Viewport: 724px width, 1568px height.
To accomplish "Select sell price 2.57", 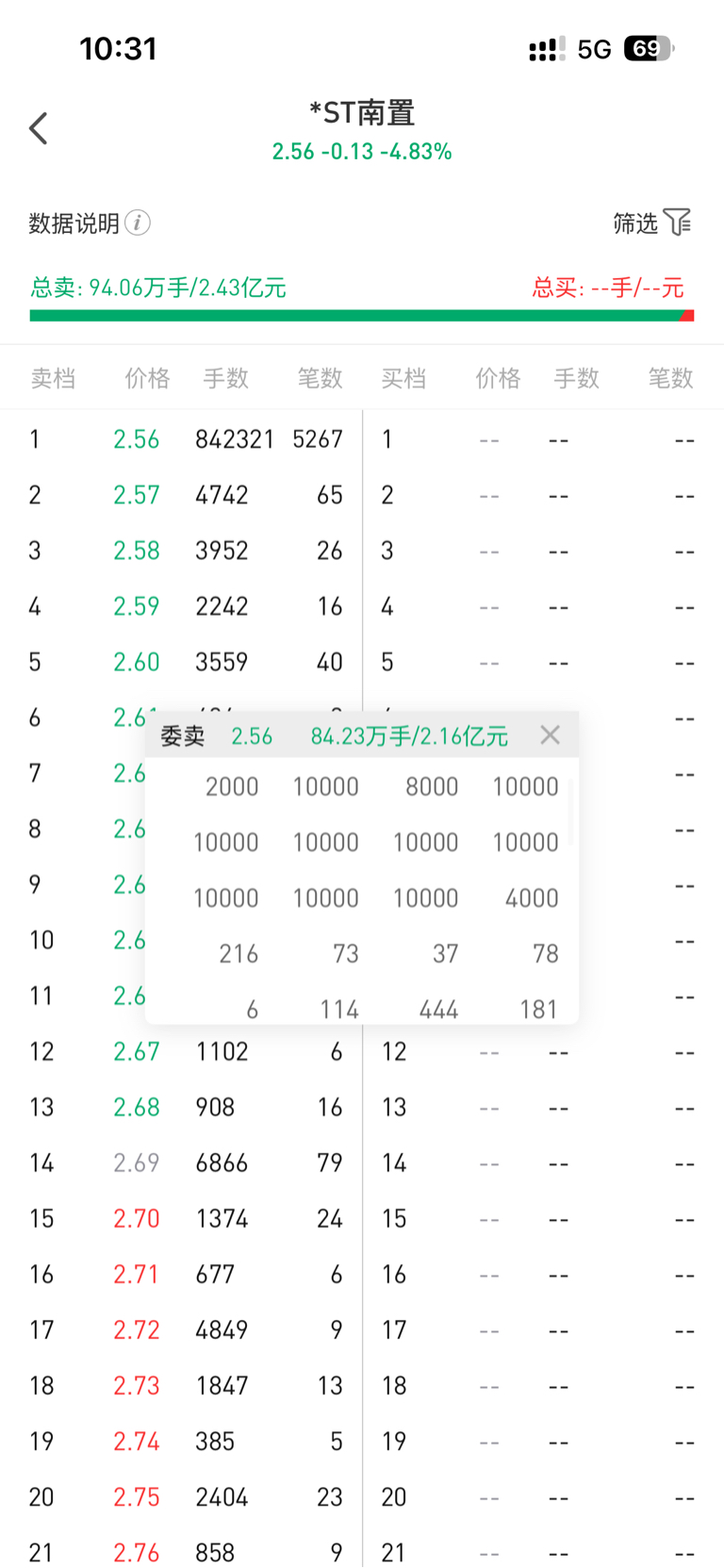I will [137, 495].
